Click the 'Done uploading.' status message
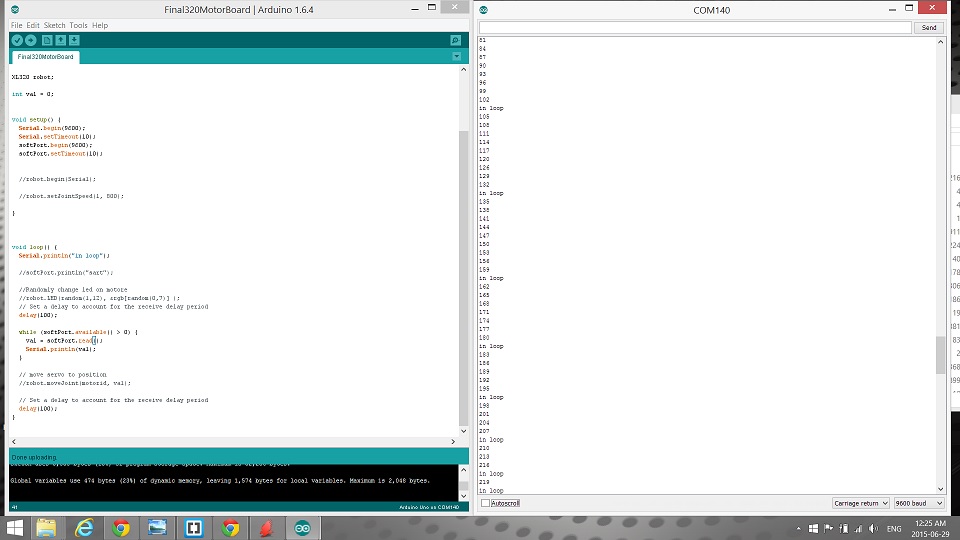Image resolution: width=960 pixels, height=540 pixels. pos(34,457)
